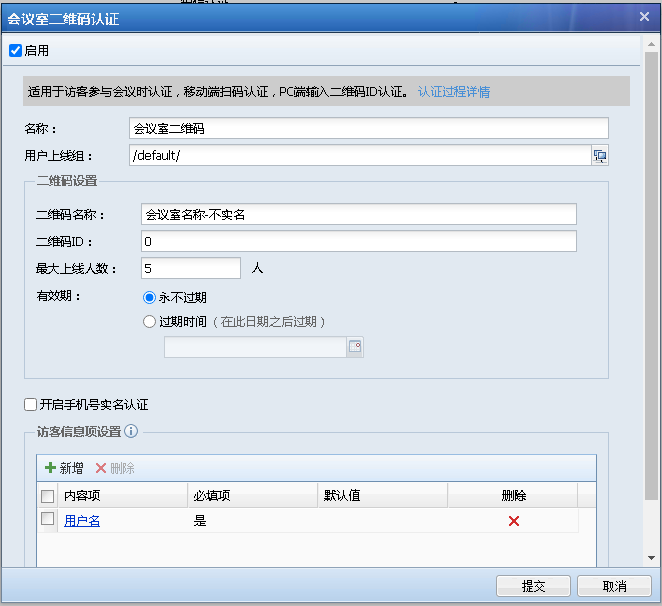Click the green plus 新增 button
The height and width of the screenshot is (606, 662).
click(x=64, y=468)
